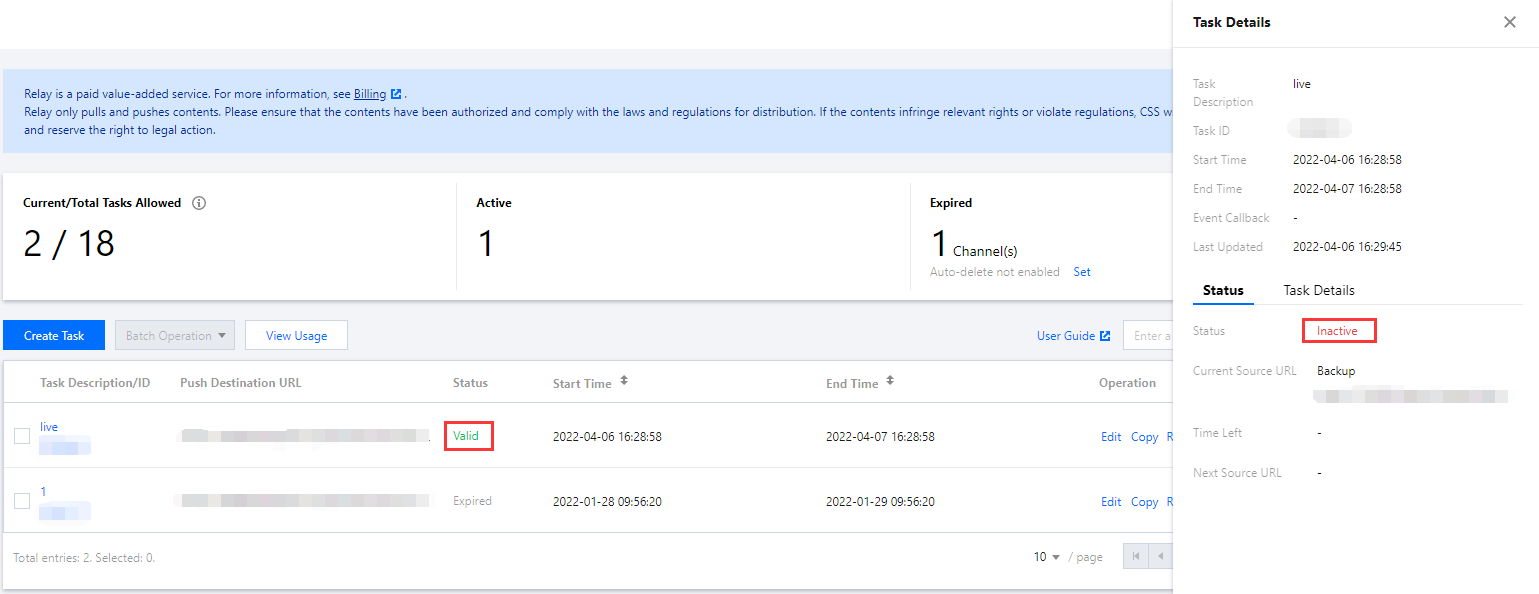Copy the expired task 1

coord(1144,502)
